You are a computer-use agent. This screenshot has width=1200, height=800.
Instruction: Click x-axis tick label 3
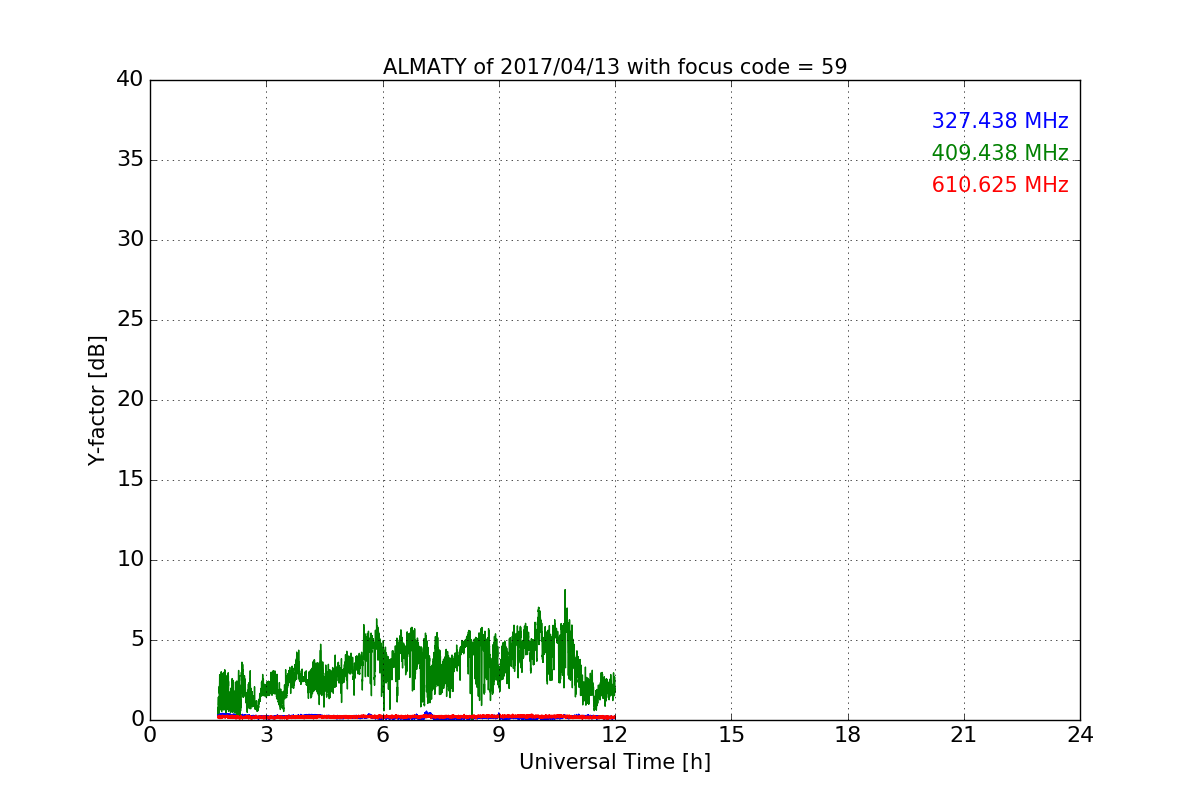coord(266,734)
